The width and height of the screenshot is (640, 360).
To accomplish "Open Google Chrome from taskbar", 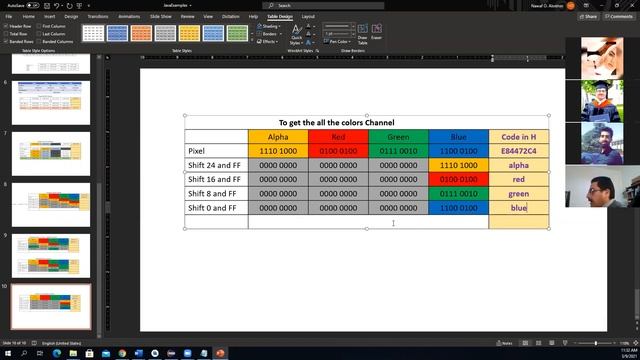I will pyautogui.click(x=122, y=353).
